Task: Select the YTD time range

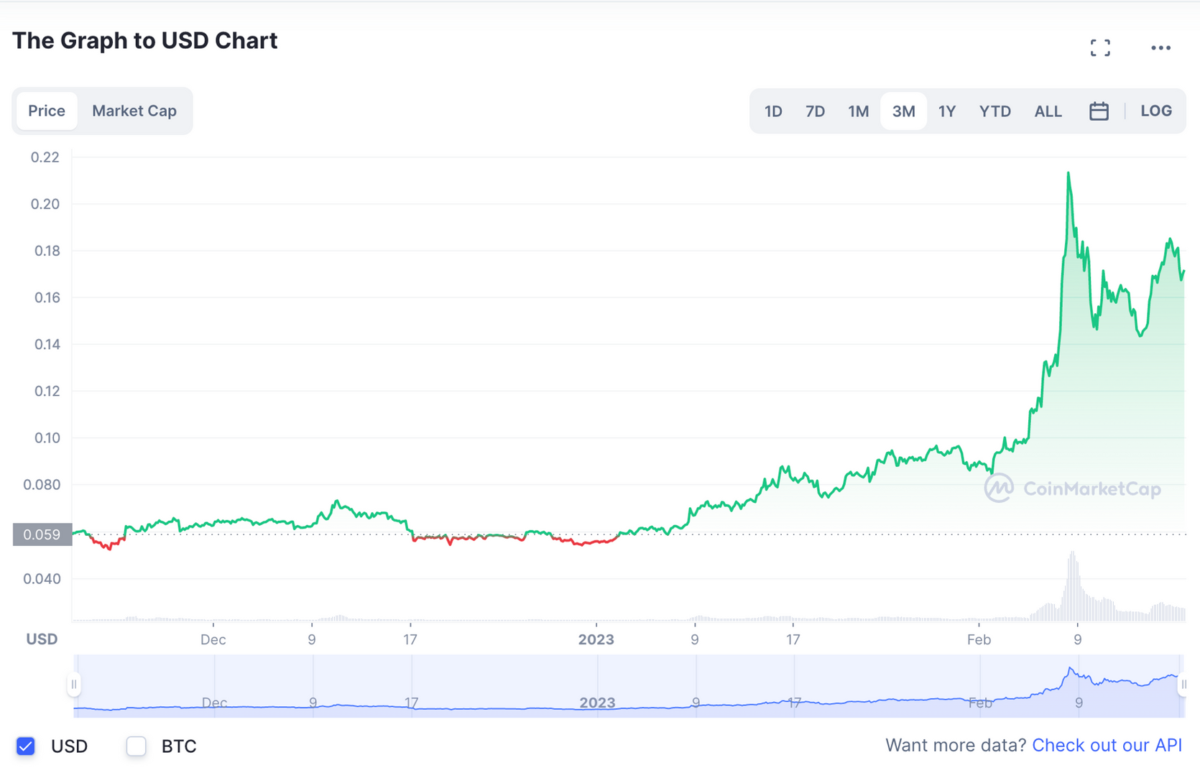Action: (x=995, y=111)
